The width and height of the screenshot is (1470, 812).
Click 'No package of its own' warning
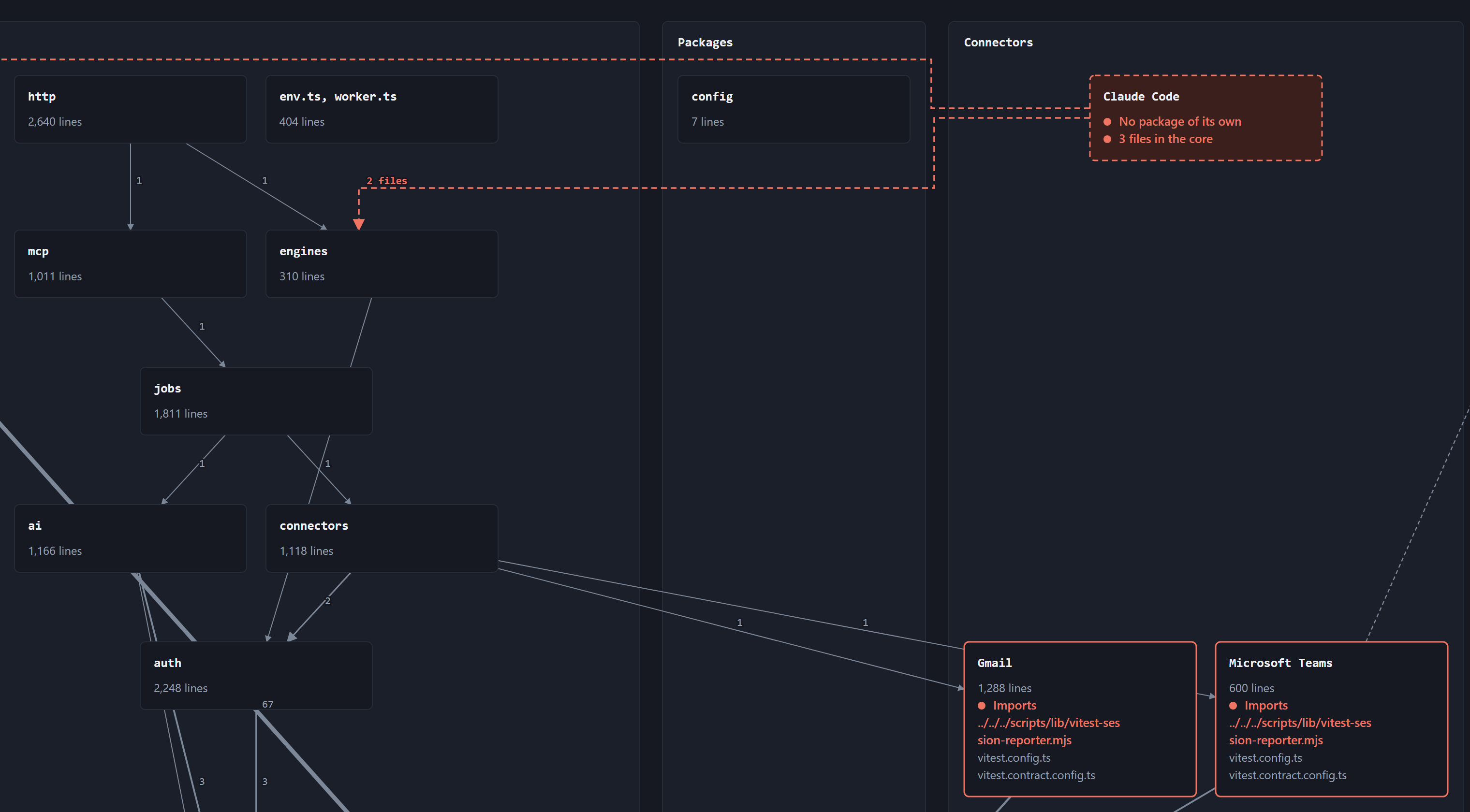1180,121
